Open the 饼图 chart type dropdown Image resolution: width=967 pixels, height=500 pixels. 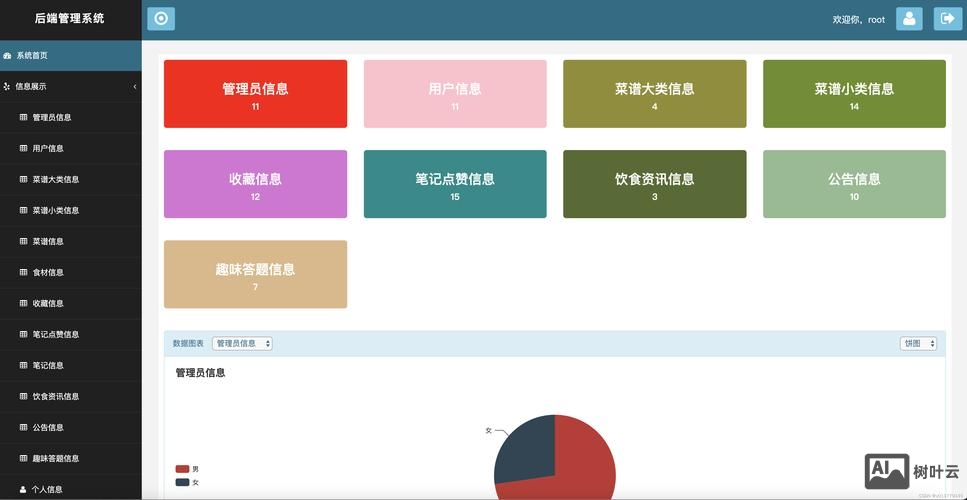pos(918,343)
